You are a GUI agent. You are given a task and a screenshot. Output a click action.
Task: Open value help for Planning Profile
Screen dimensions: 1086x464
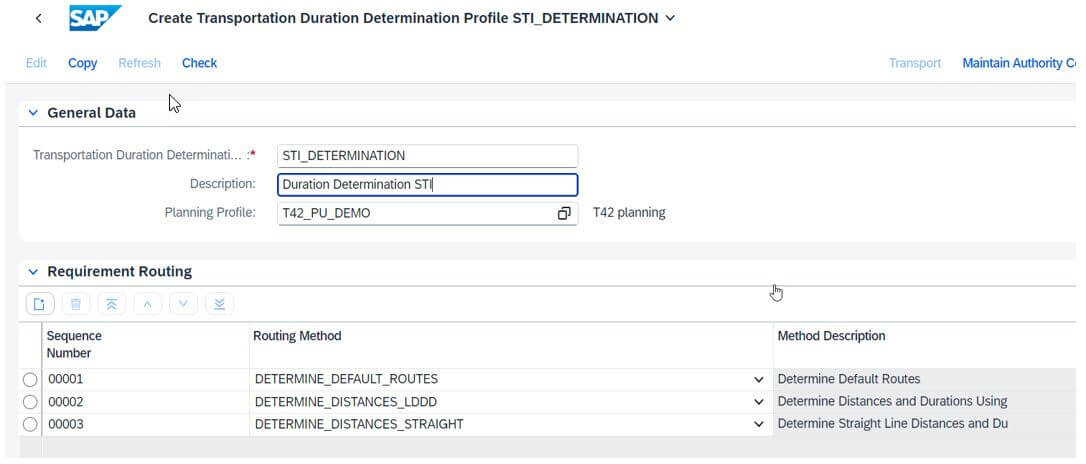564,213
